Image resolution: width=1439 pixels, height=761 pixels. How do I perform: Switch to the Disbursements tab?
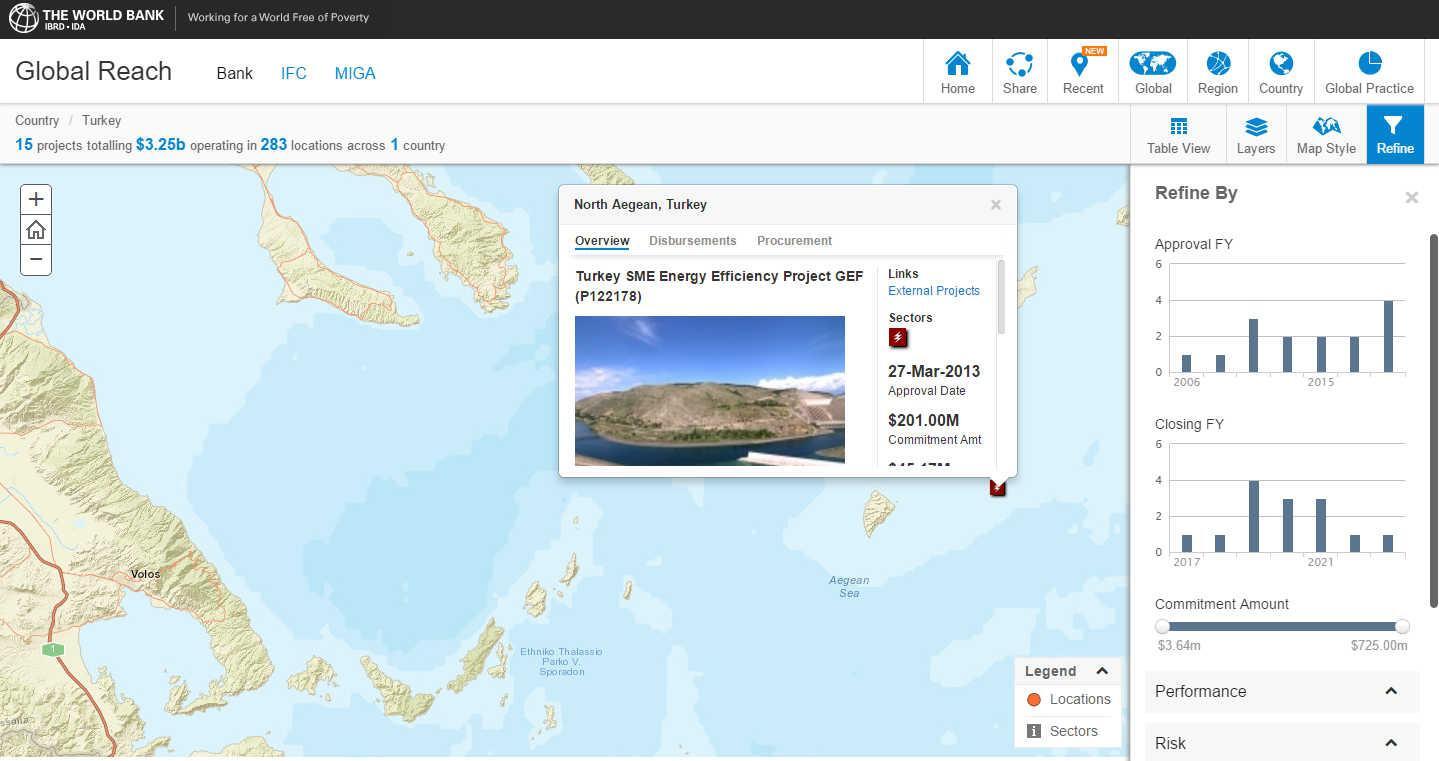(x=692, y=241)
